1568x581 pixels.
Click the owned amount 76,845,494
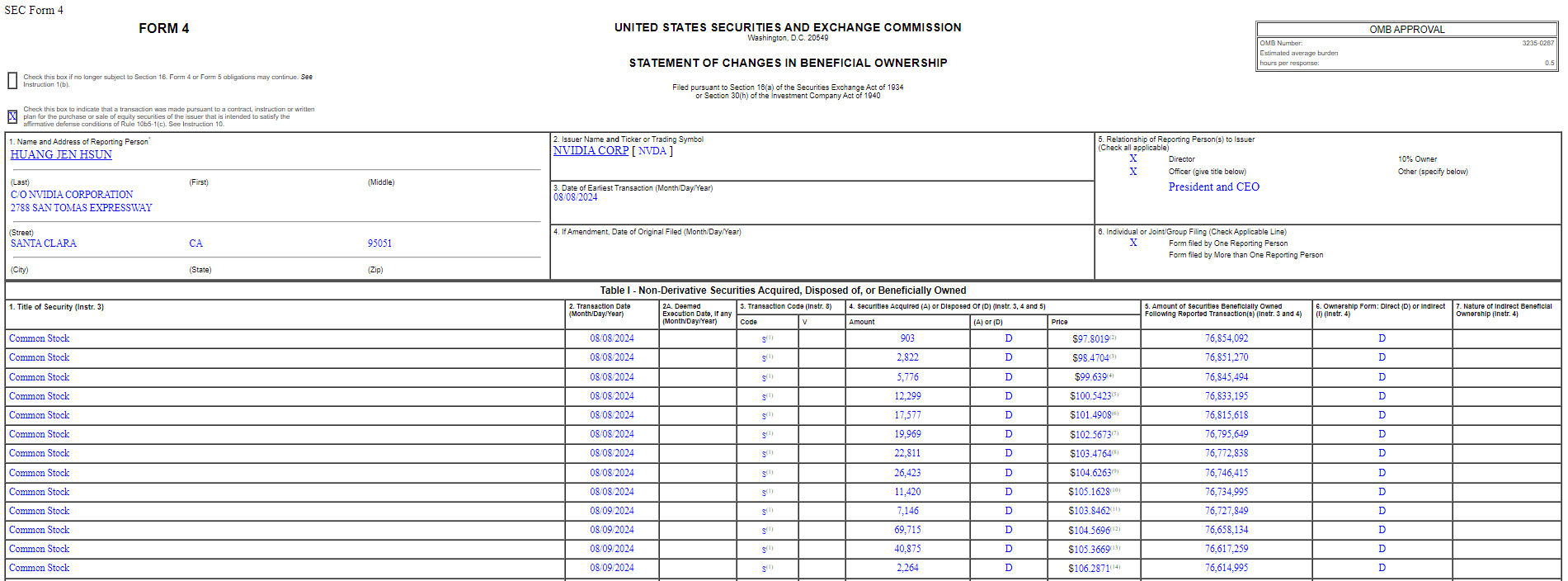tap(1227, 377)
